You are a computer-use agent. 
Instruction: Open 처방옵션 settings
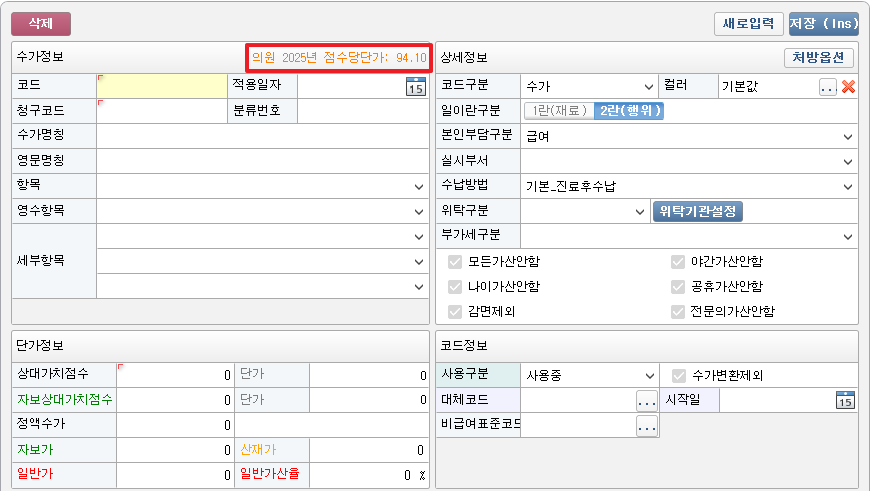tap(818, 58)
